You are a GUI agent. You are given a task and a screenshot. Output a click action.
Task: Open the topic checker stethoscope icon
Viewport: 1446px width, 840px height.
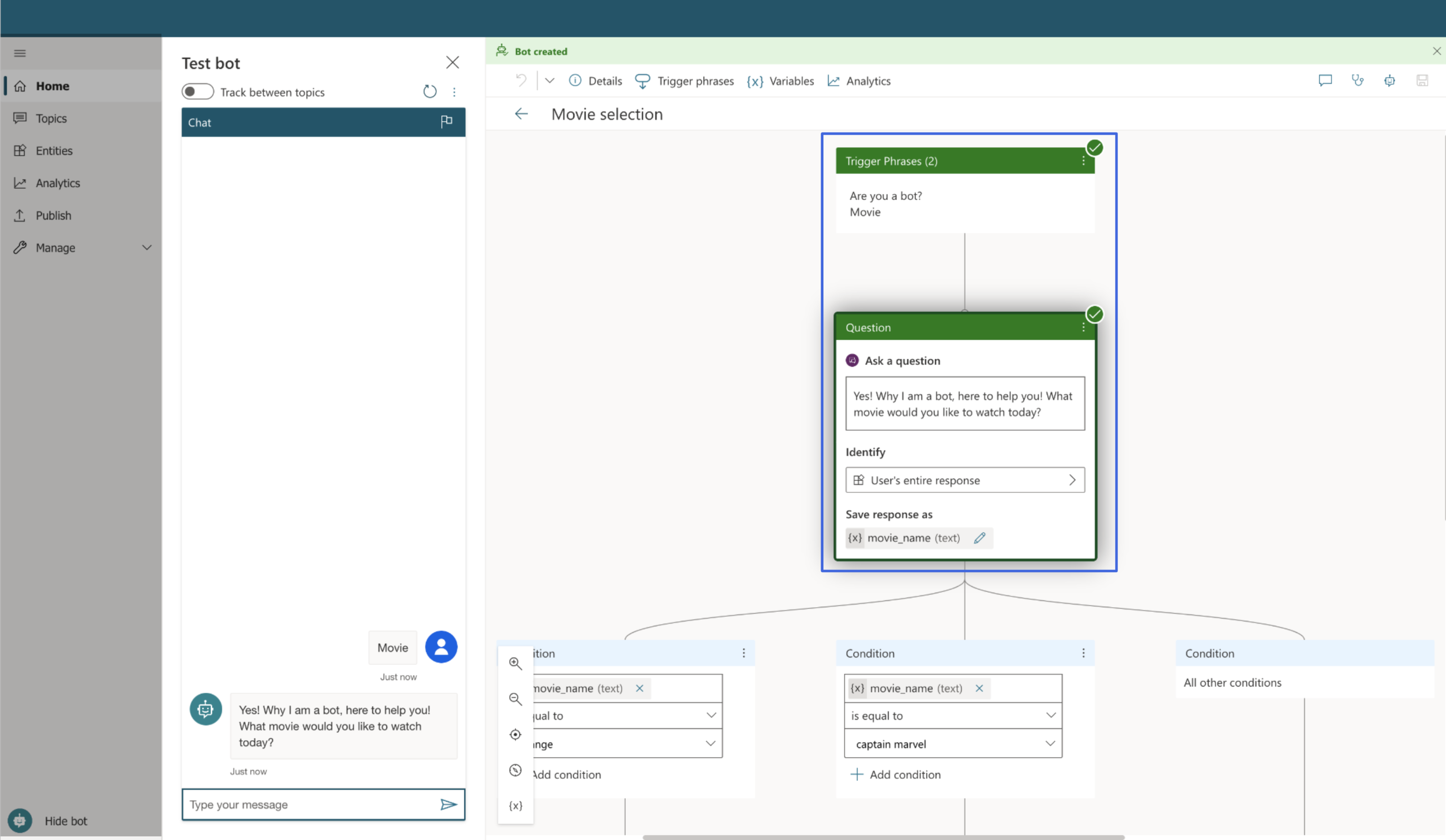pos(1358,80)
